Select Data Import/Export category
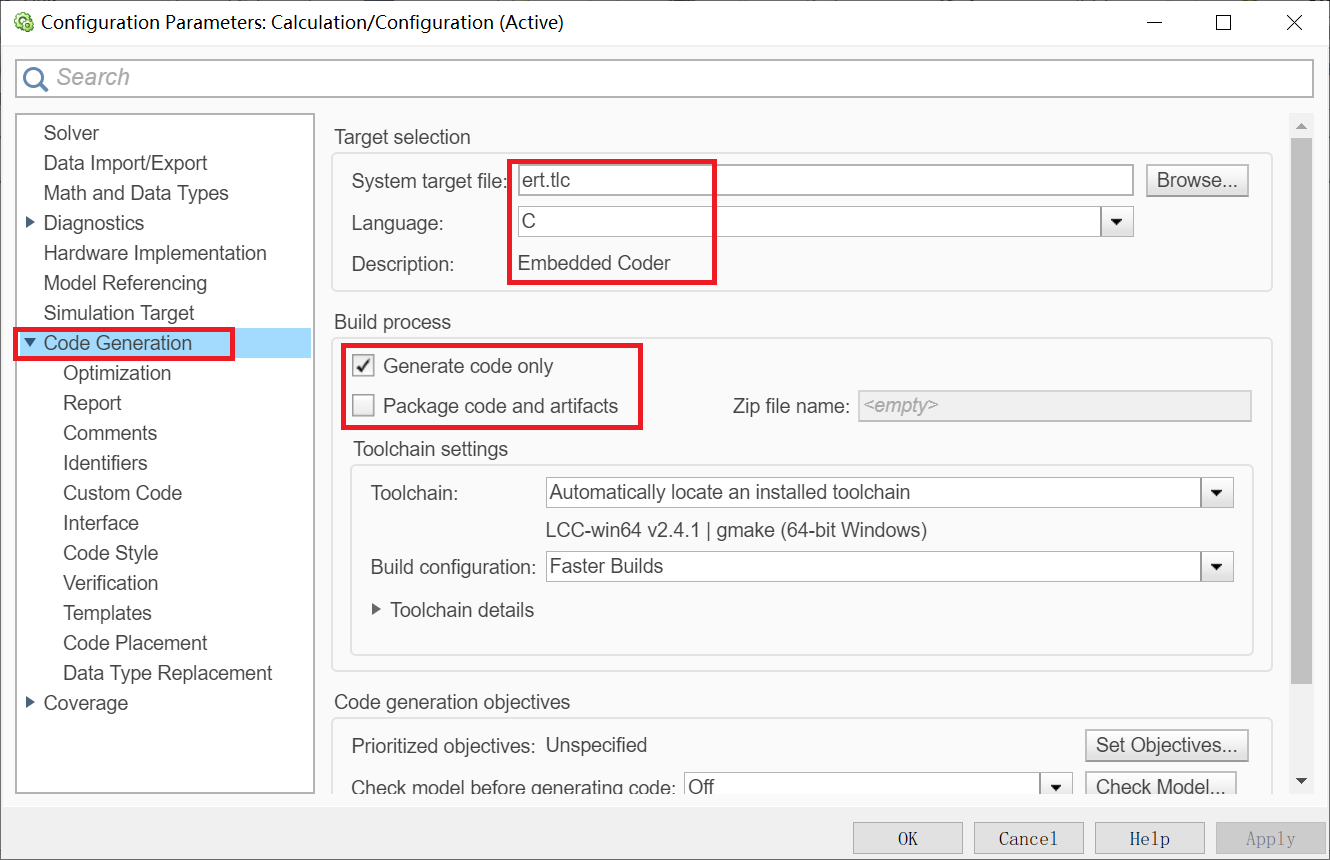Screen dimensions: 1330x860 click(125, 163)
